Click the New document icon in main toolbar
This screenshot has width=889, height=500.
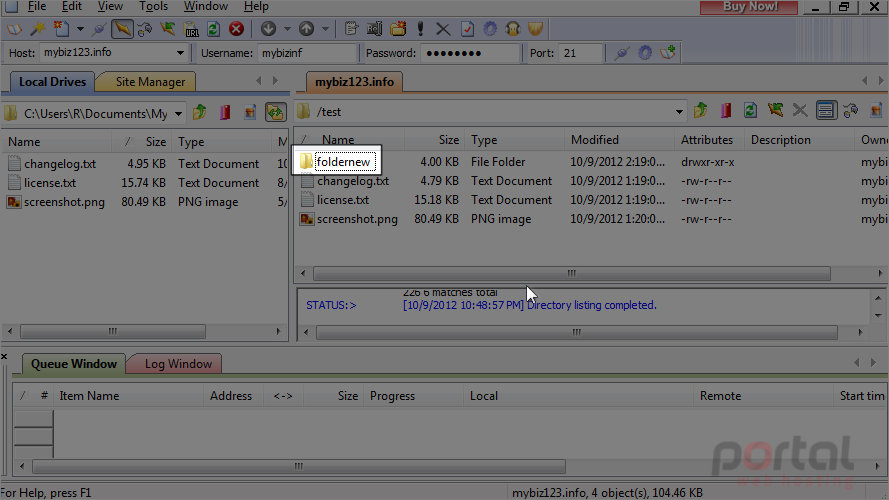[x=61, y=29]
